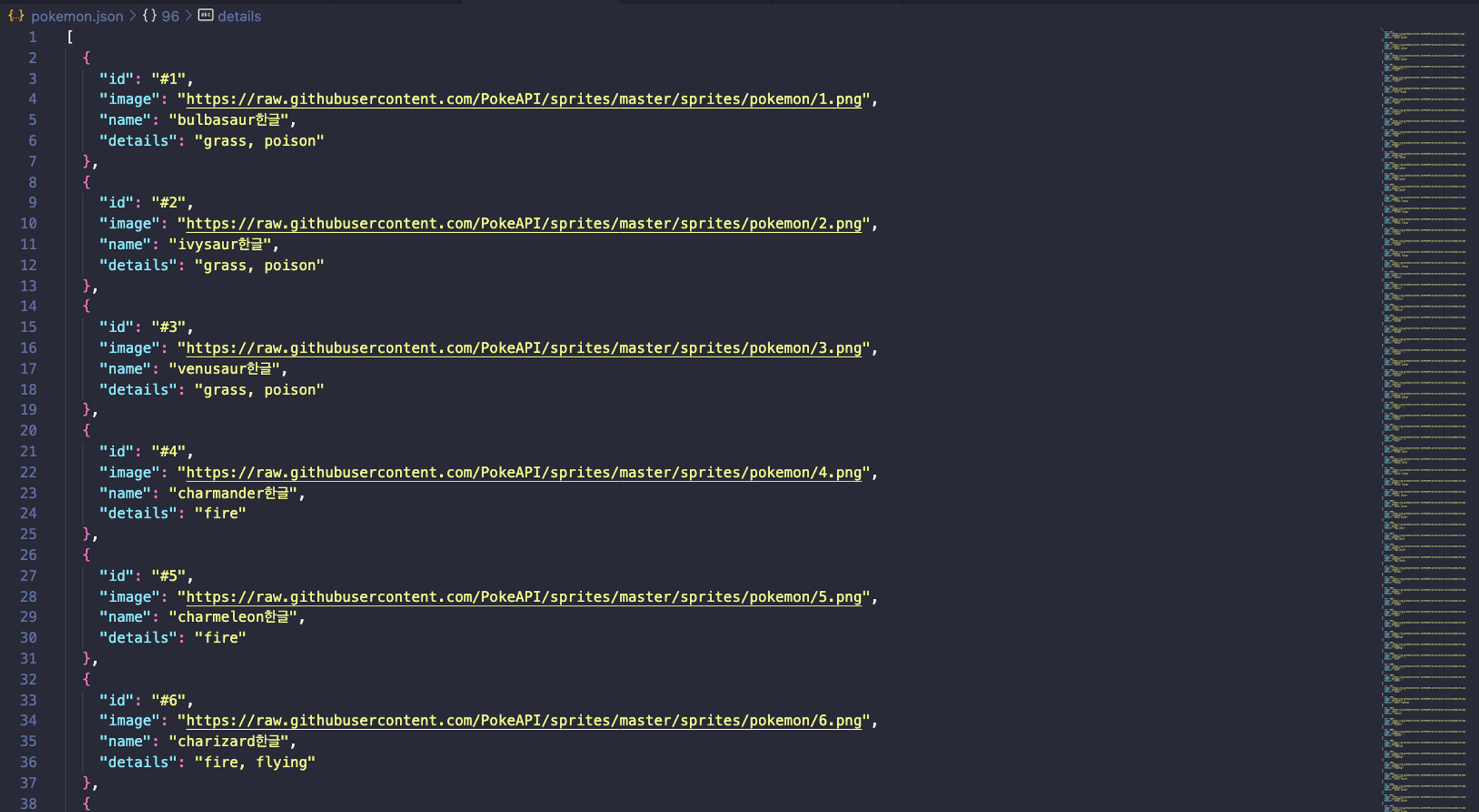Place cursor in "bulbasaur한글" name value

pos(228,120)
